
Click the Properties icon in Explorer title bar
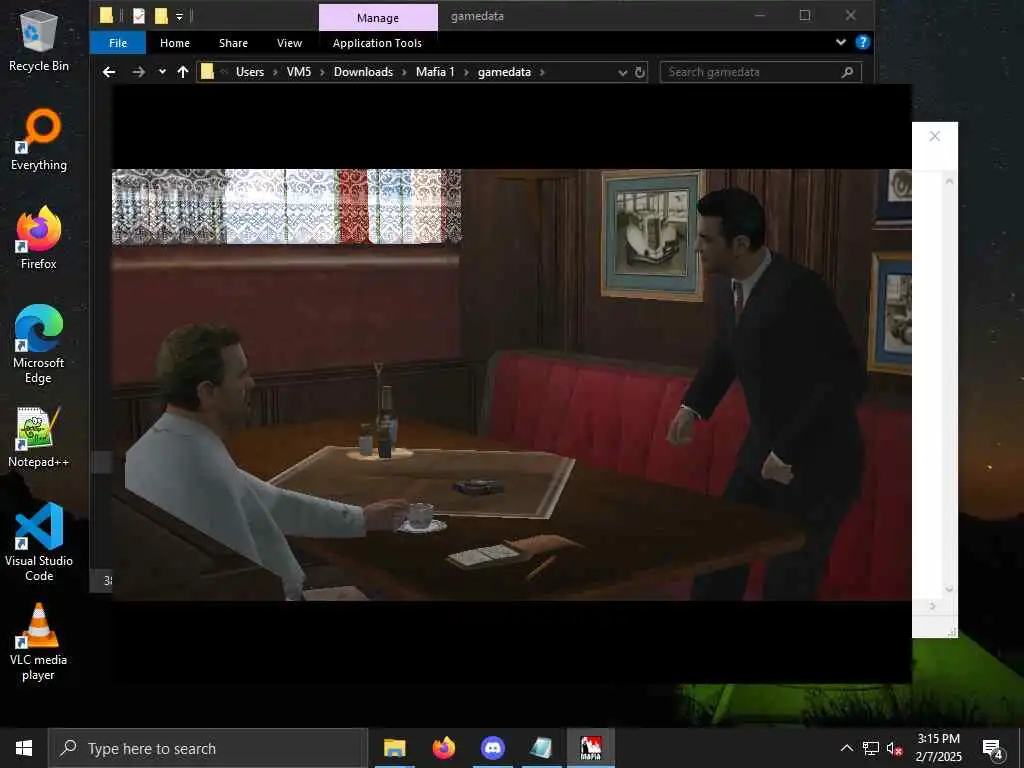(138, 16)
